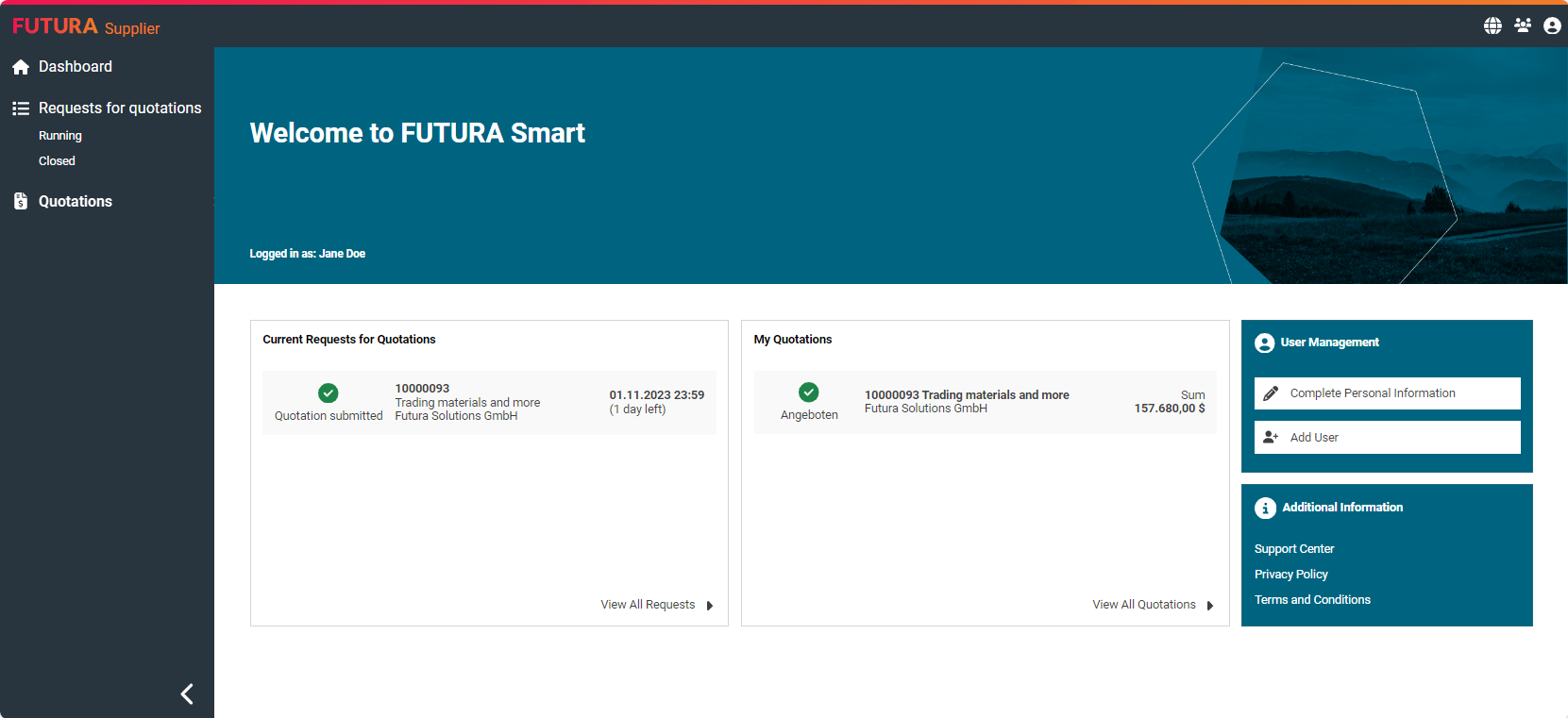
Task: Click the account profile icon at top right
Action: coord(1552,25)
